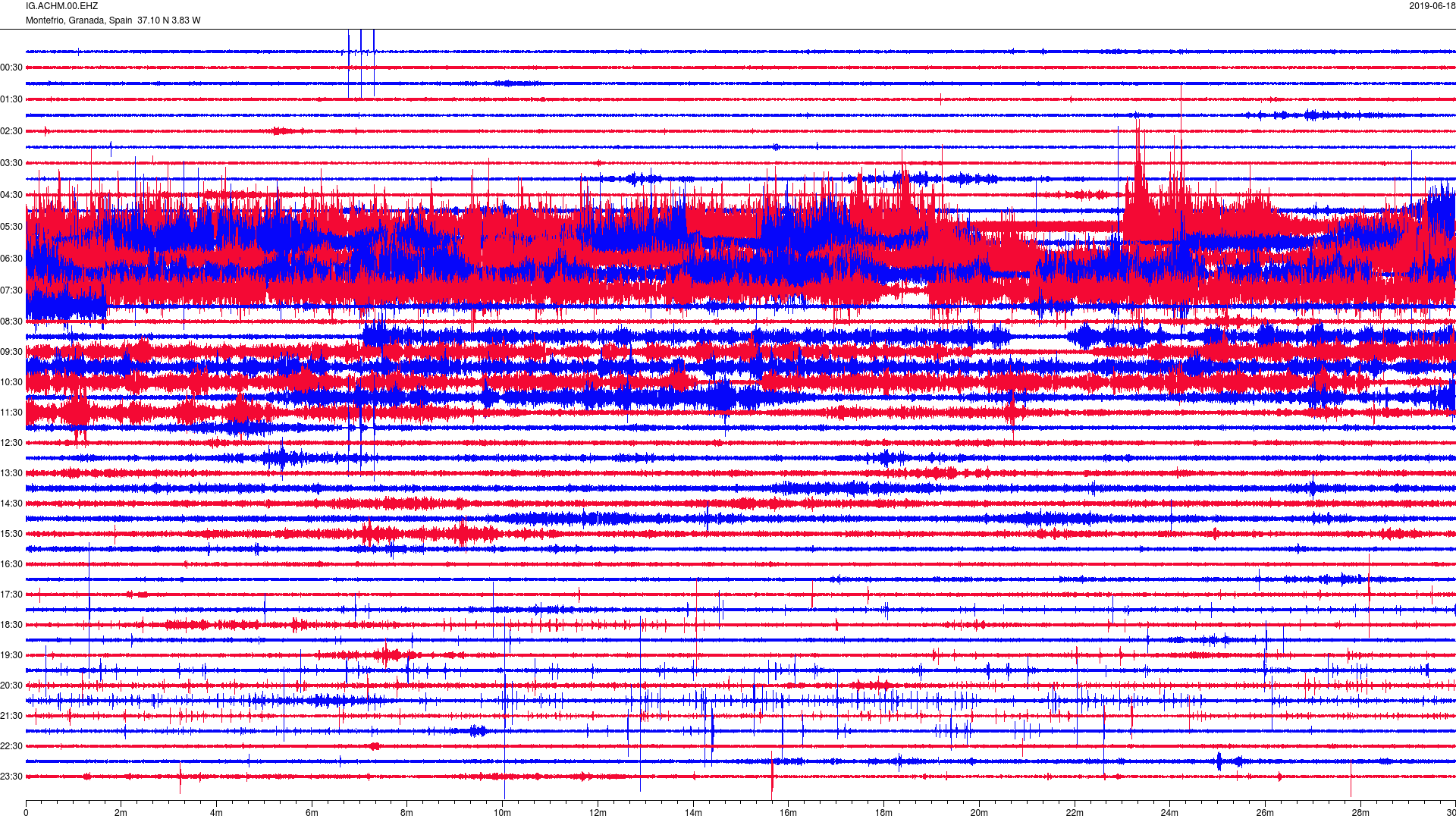
Task: Select the 10:30 time row label
Action: (11, 382)
